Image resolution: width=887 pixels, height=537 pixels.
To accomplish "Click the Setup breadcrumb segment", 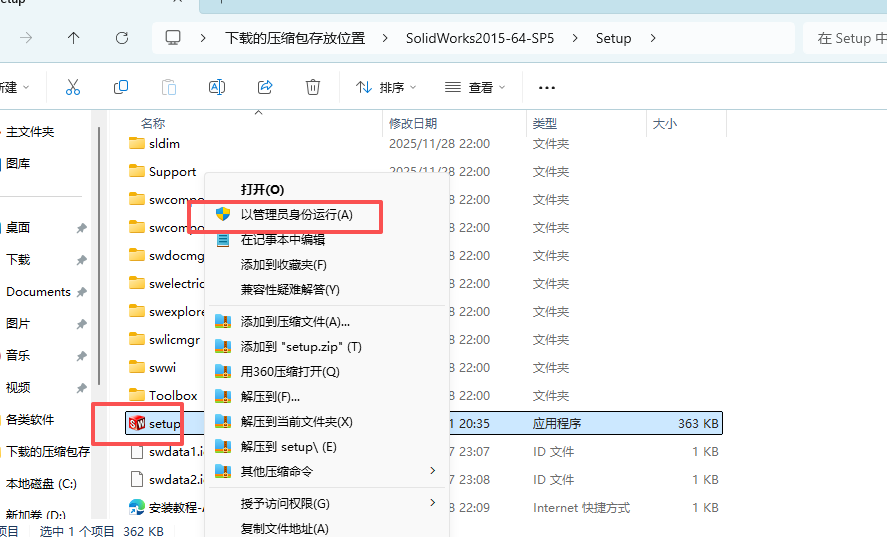I will (613, 38).
